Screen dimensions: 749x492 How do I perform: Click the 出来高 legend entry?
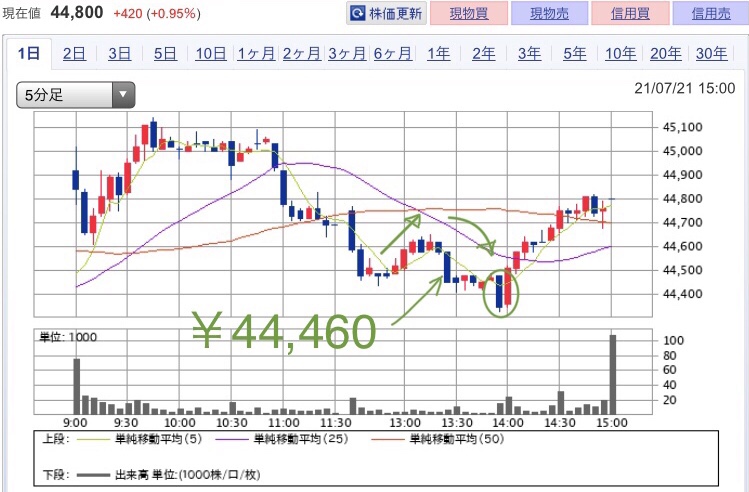[x=168, y=475]
